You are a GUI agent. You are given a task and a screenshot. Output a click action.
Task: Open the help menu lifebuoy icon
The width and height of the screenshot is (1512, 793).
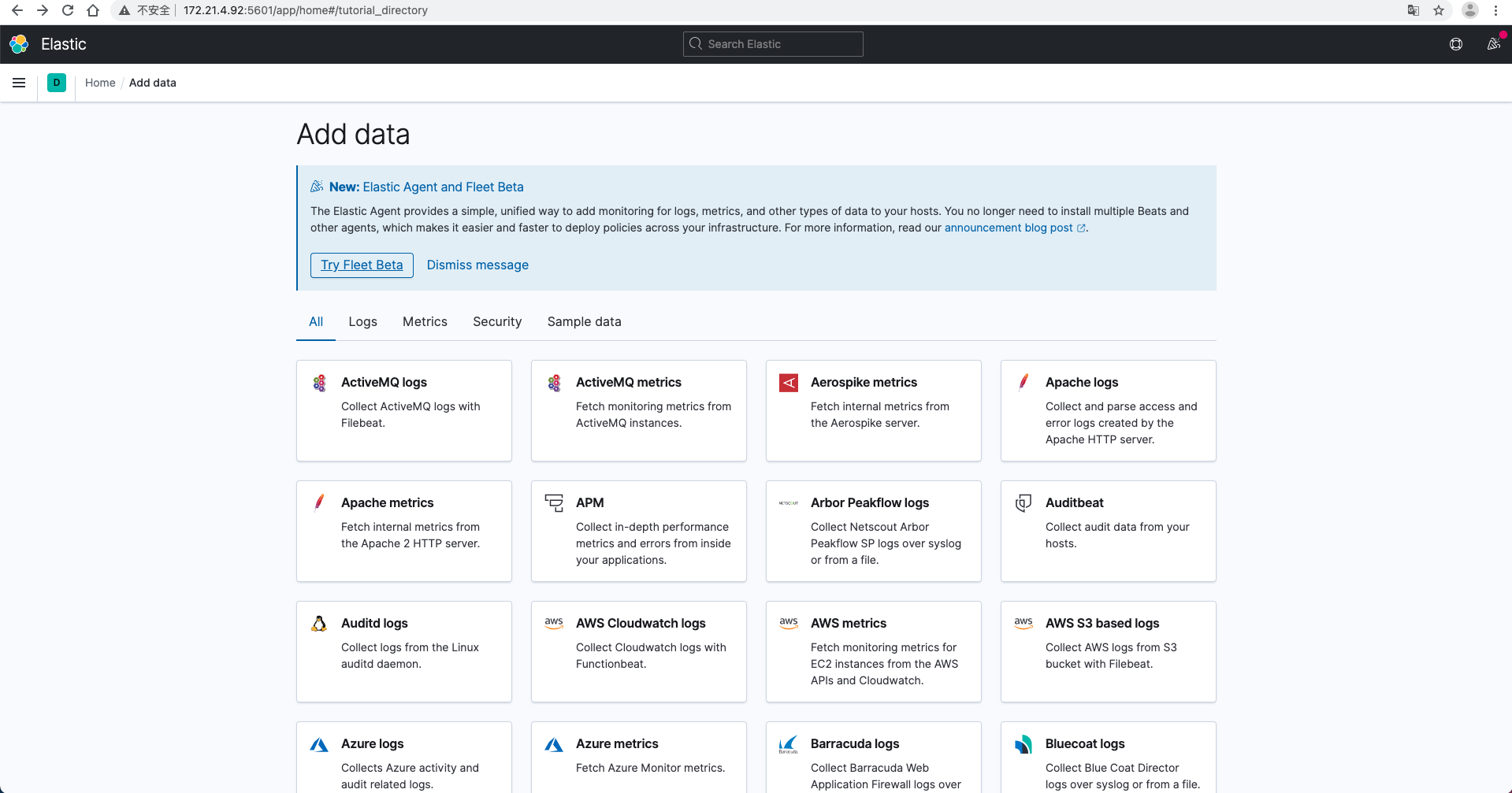pos(1456,44)
